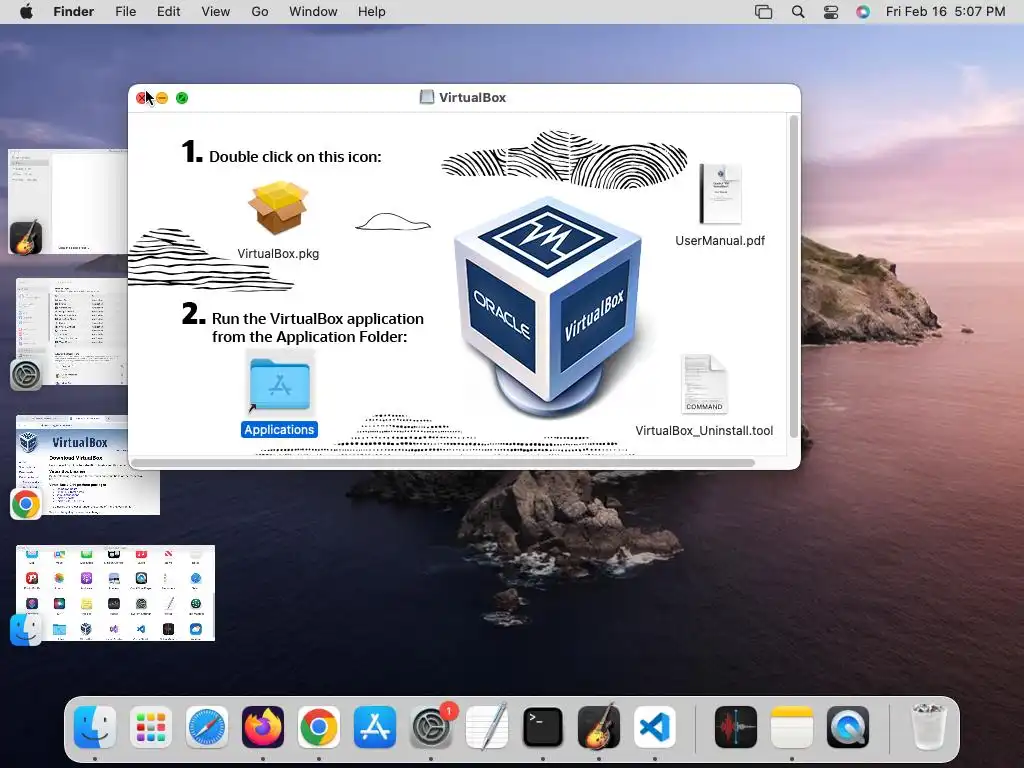Open Voice Memos from the Dock
This screenshot has height=768, width=1024.
tap(736, 727)
